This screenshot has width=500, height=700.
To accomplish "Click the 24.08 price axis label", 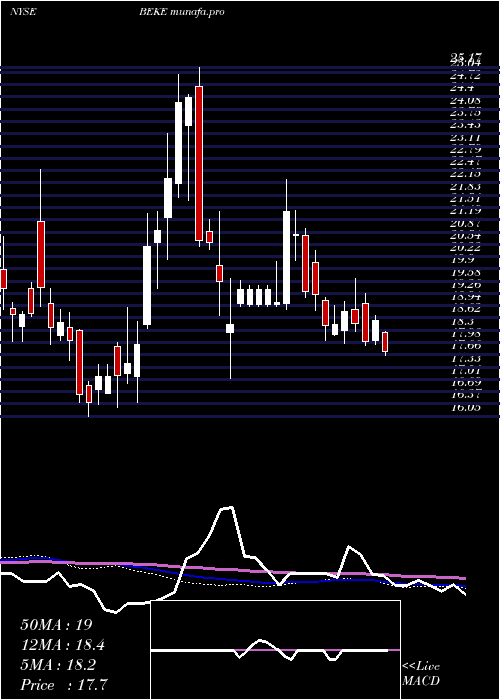I will pyautogui.click(x=466, y=100).
